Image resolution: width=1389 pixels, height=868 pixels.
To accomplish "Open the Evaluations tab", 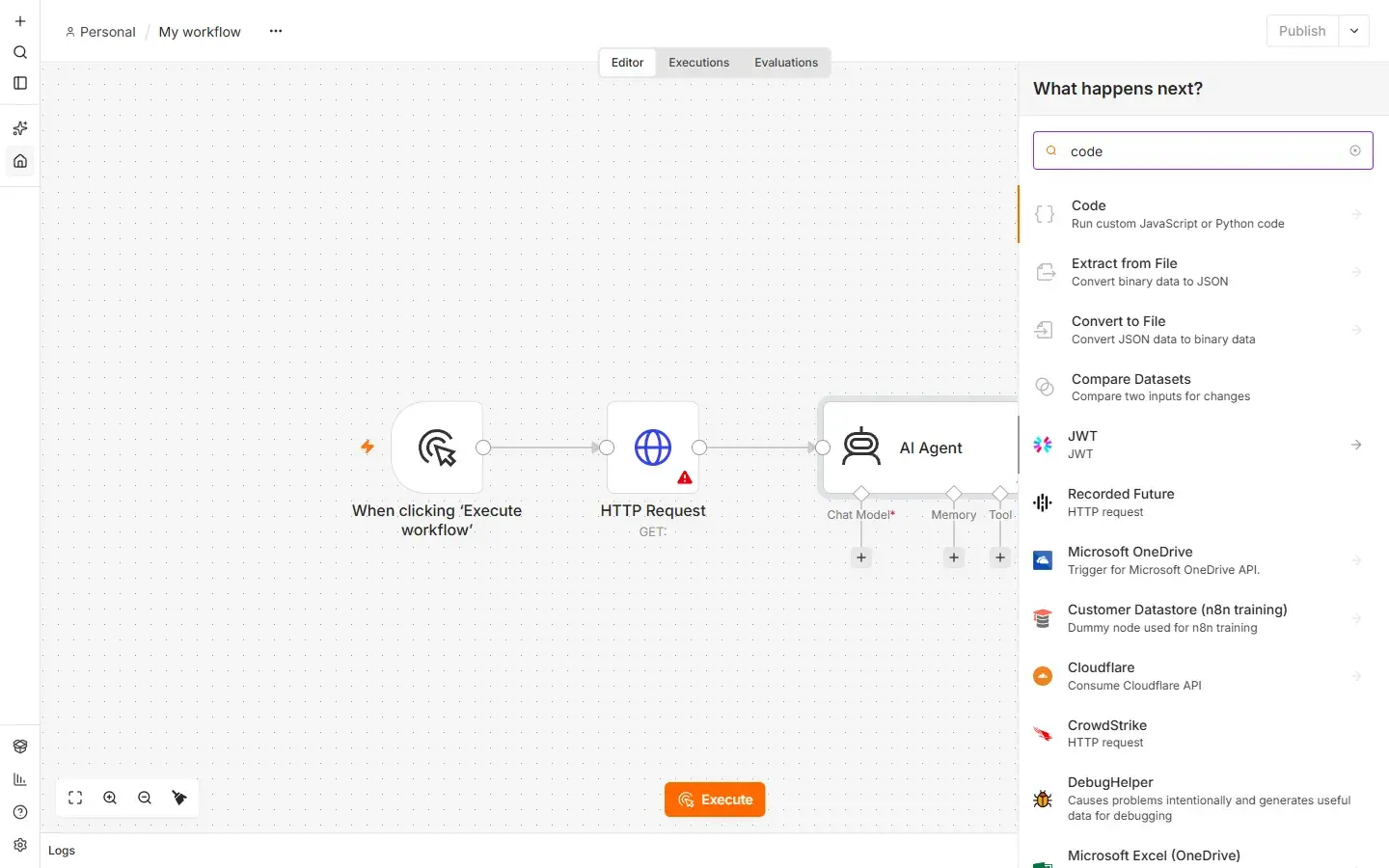I will click(786, 63).
